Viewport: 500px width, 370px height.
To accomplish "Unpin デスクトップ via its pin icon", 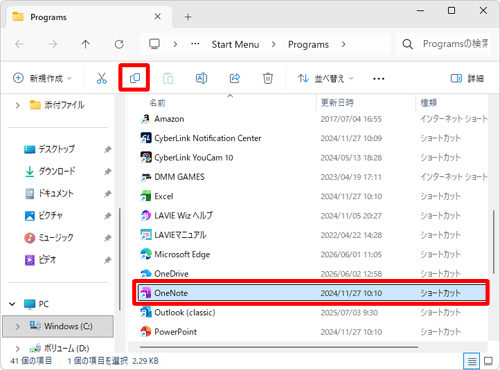I will click(107, 150).
